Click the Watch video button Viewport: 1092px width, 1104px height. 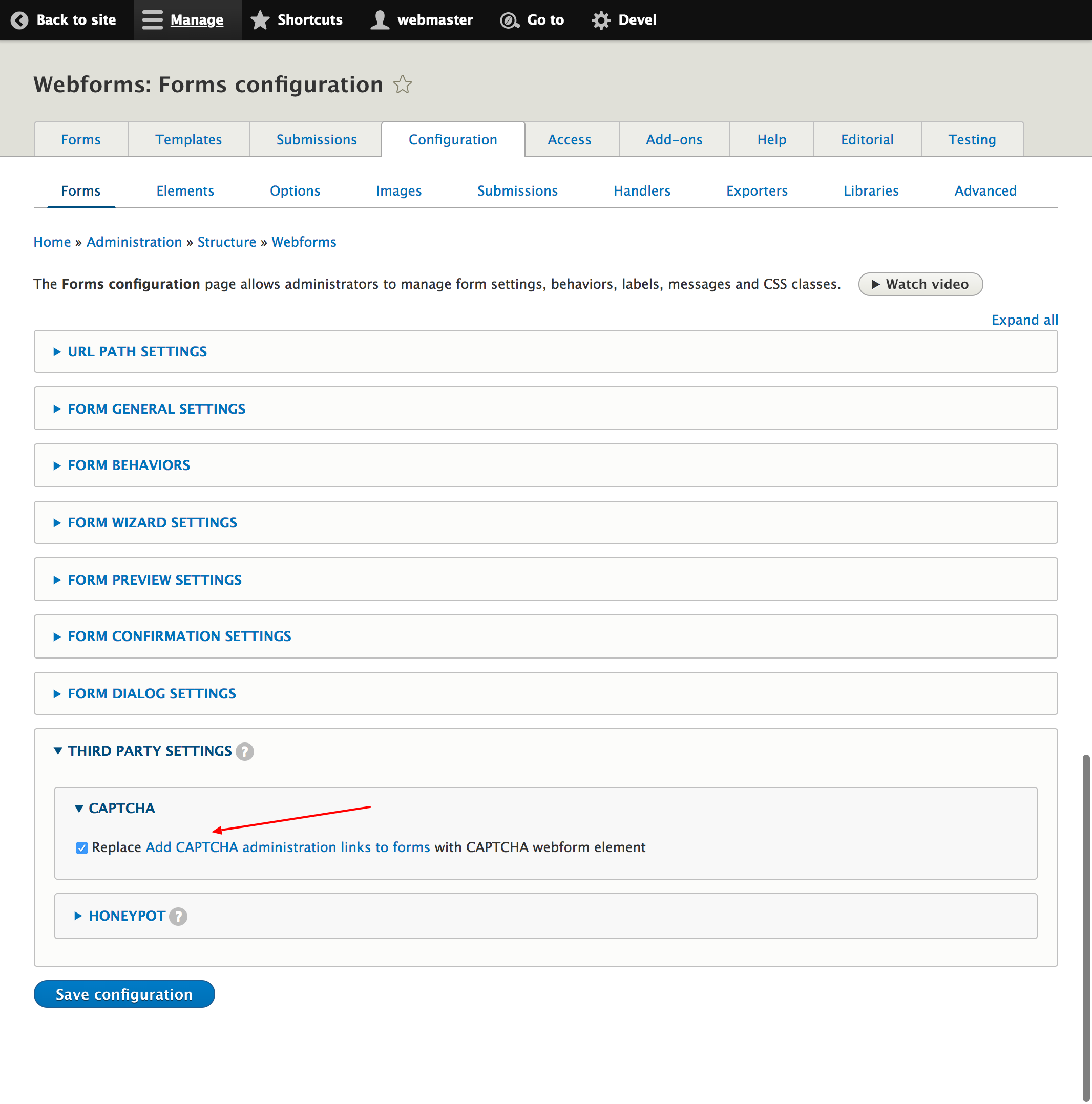920,284
